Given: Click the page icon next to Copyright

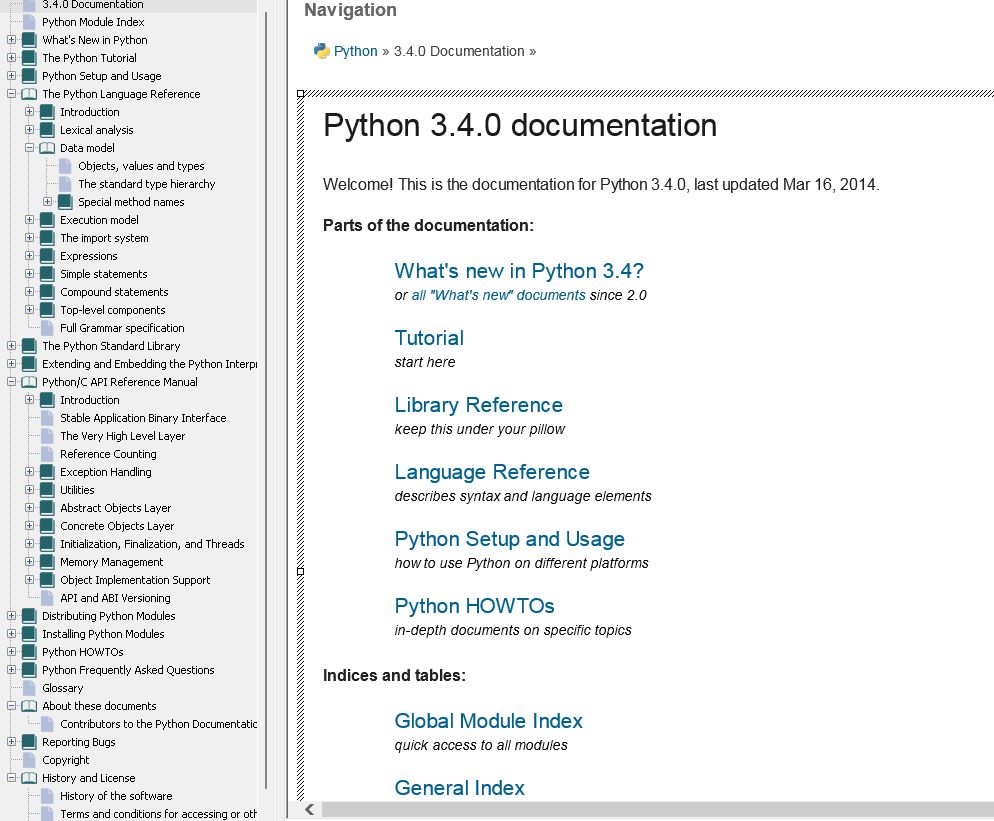Looking at the screenshot, I should pos(29,760).
